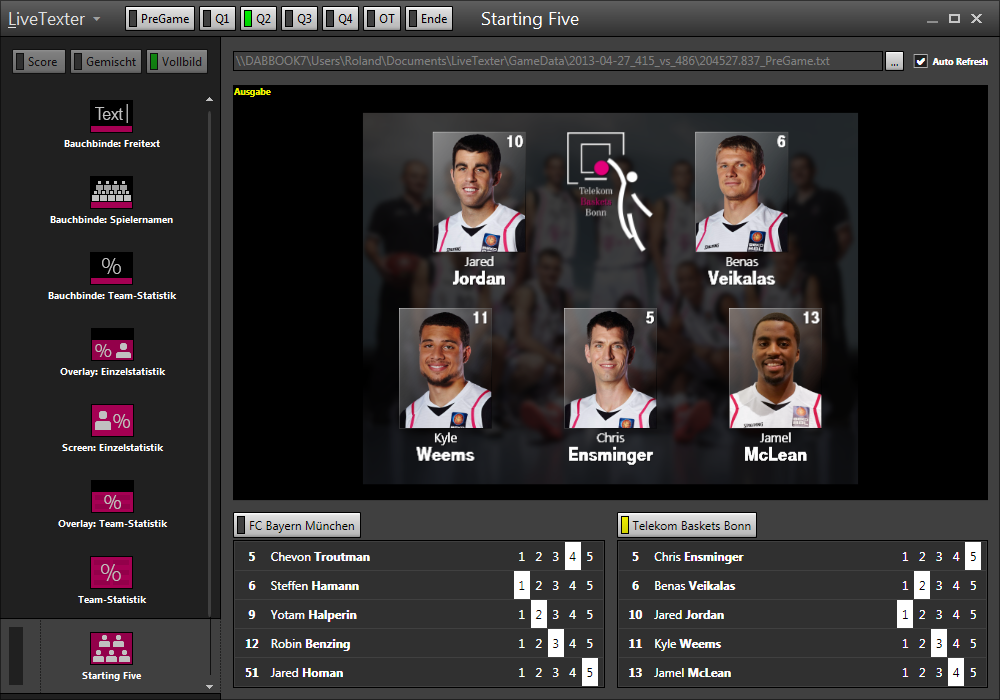The width and height of the screenshot is (1000, 700).
Task: Set Jamel McLean to position 2
Action: point(922,673)
